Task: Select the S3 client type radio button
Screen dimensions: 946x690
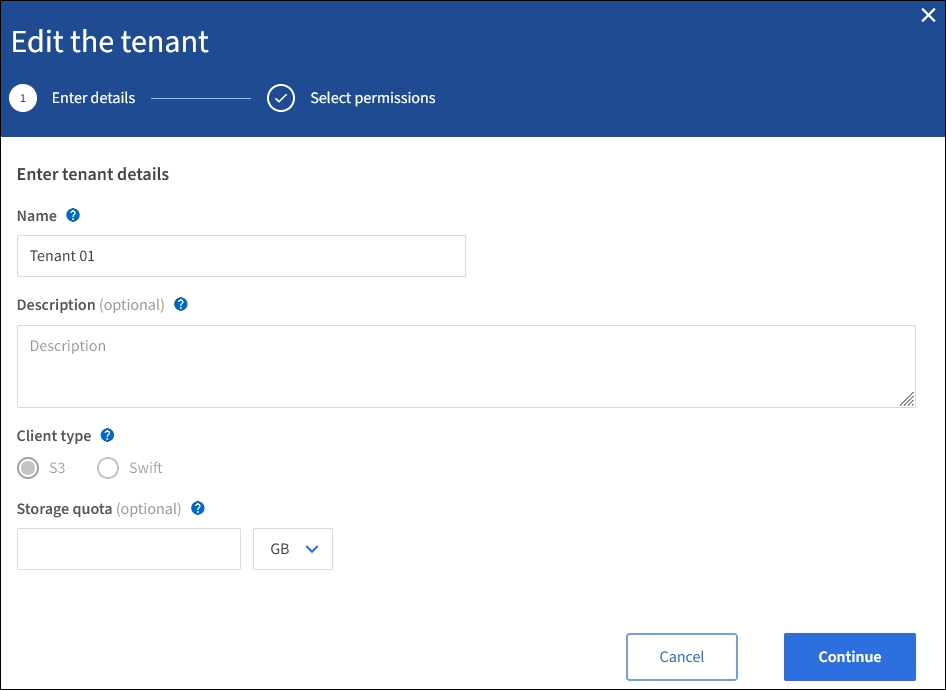Action: [x=29, y=468]
